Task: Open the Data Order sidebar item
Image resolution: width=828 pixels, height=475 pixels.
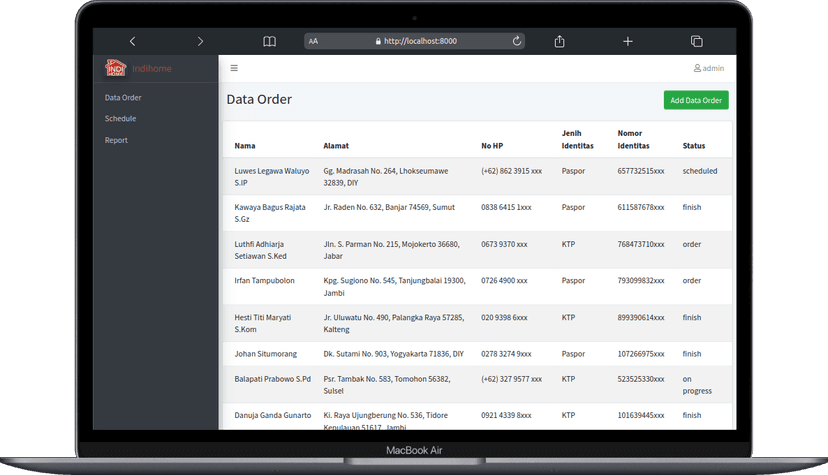Action: 123,98
